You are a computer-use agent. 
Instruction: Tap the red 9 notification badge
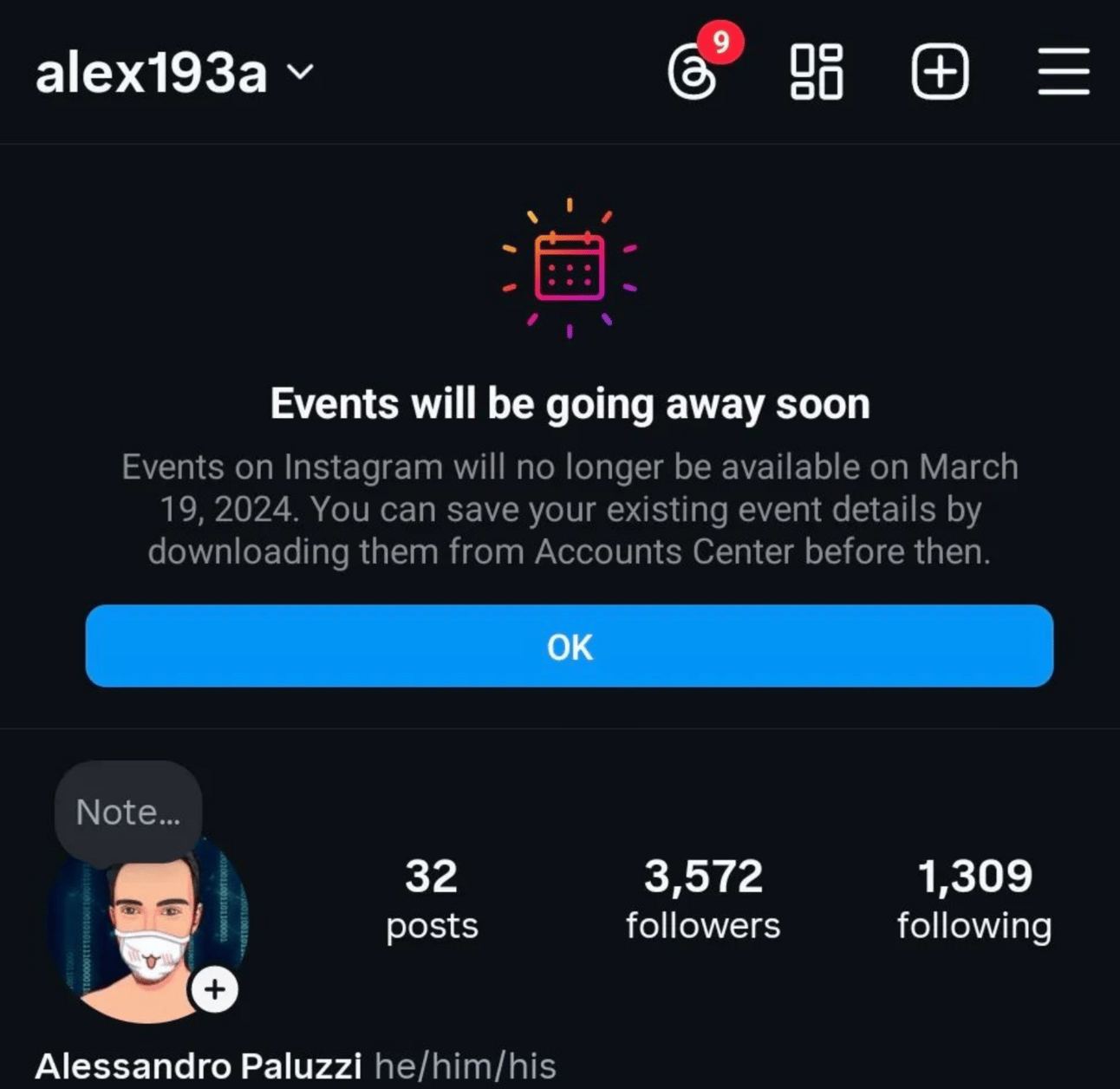[720, 41]
